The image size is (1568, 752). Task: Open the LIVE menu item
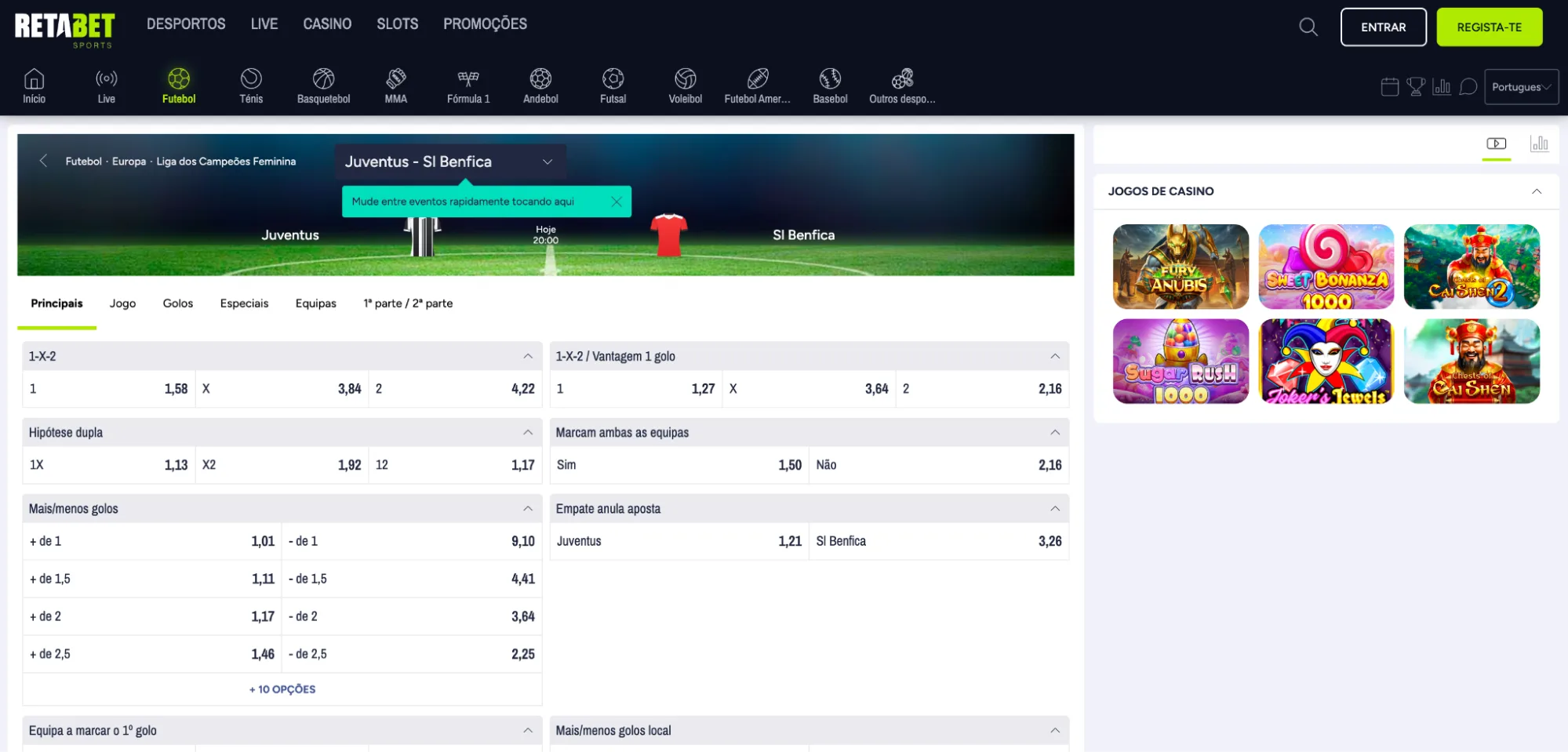[x=264, y=24]
